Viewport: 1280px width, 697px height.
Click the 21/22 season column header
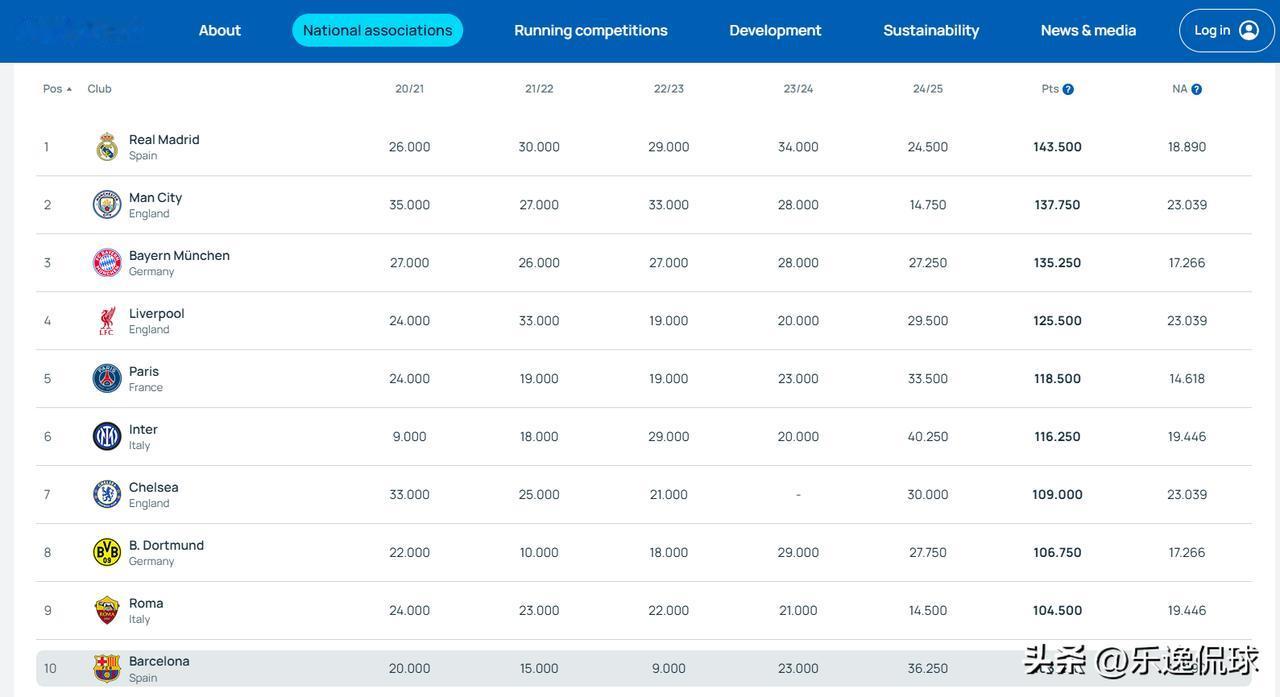[x=539, y=89]
